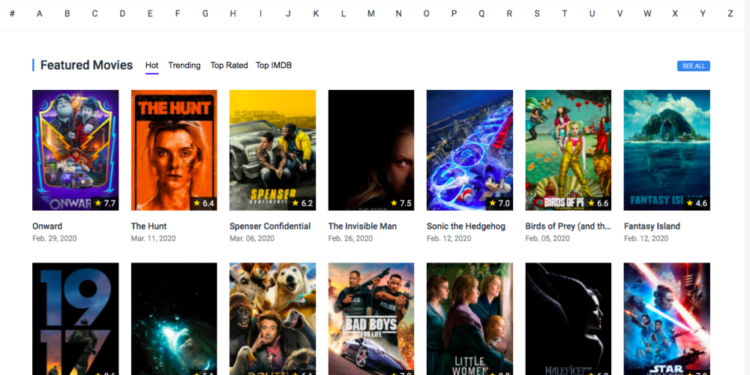Open The Invisible Man poster
This screenshot has width=750, height=375.
click(371, 150)
